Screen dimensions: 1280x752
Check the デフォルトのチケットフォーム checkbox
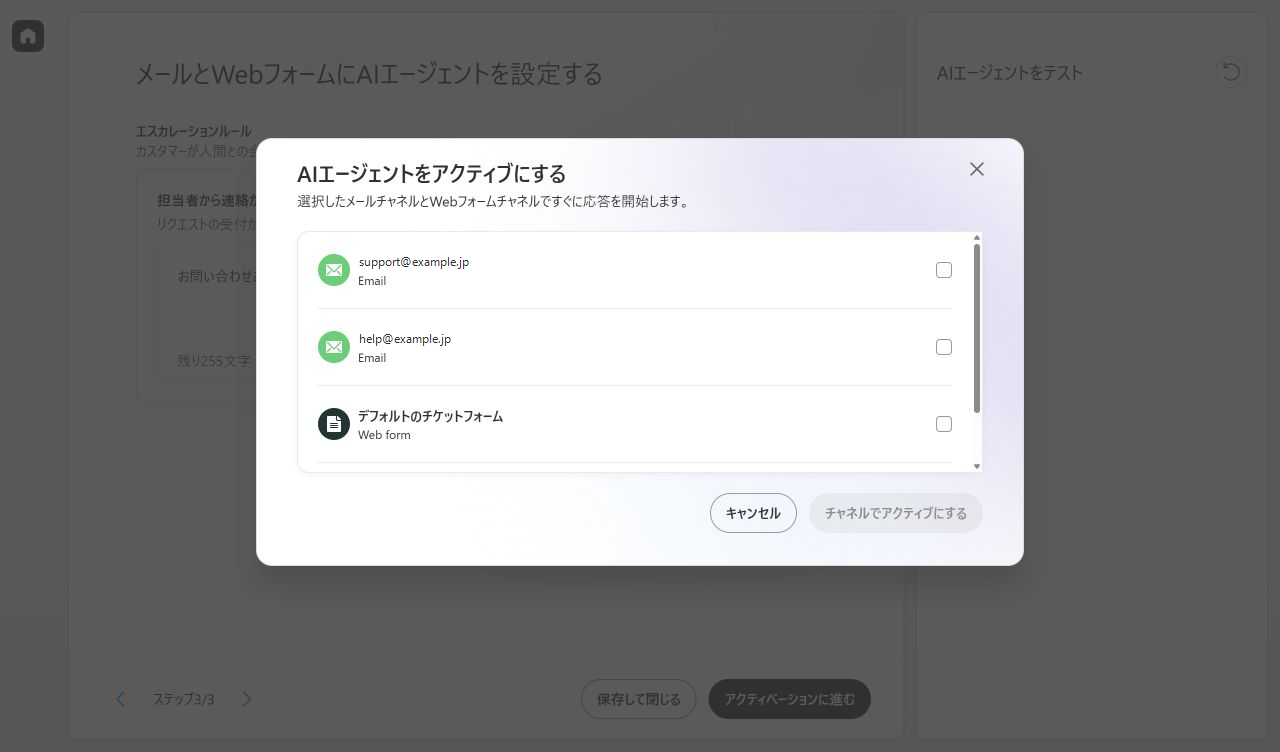pyautogui.click(x=944, y=424)
